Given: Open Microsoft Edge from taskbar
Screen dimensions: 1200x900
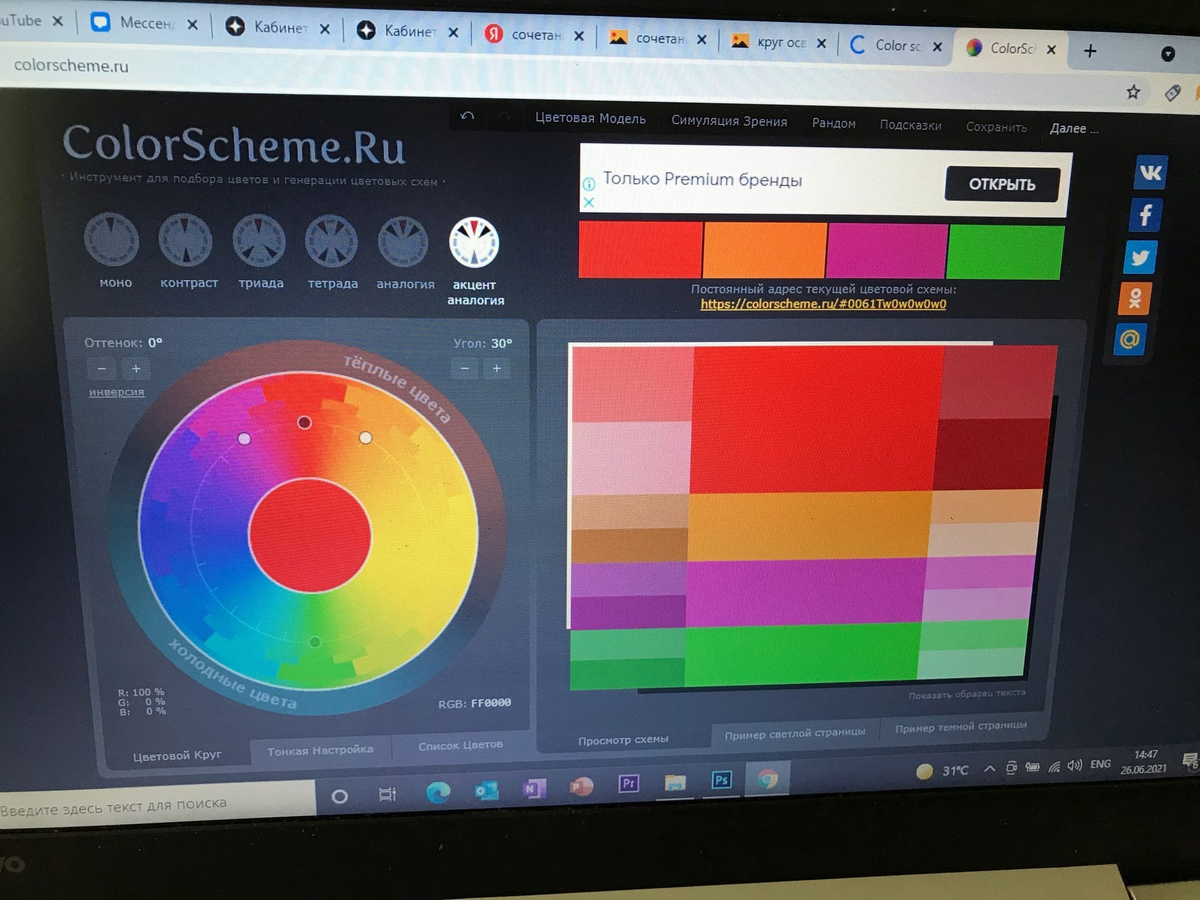Looking at the screenshot, I should [438, 792].
